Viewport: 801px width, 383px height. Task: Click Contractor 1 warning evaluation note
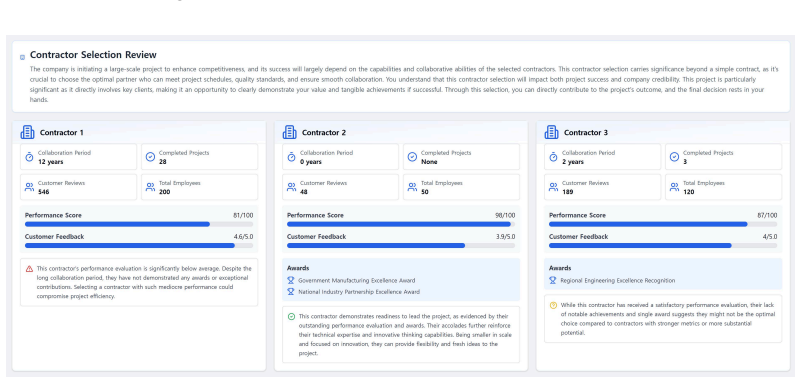pyautogui.click(x=139, y=282)
